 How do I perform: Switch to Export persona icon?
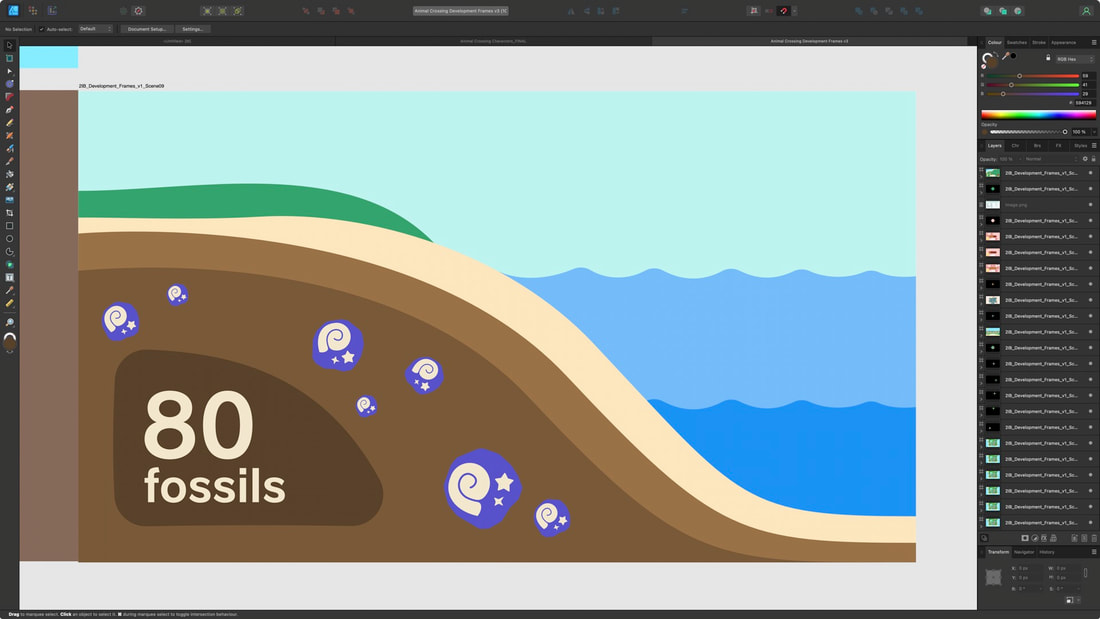pyautogui.click(x=52, y=11)
